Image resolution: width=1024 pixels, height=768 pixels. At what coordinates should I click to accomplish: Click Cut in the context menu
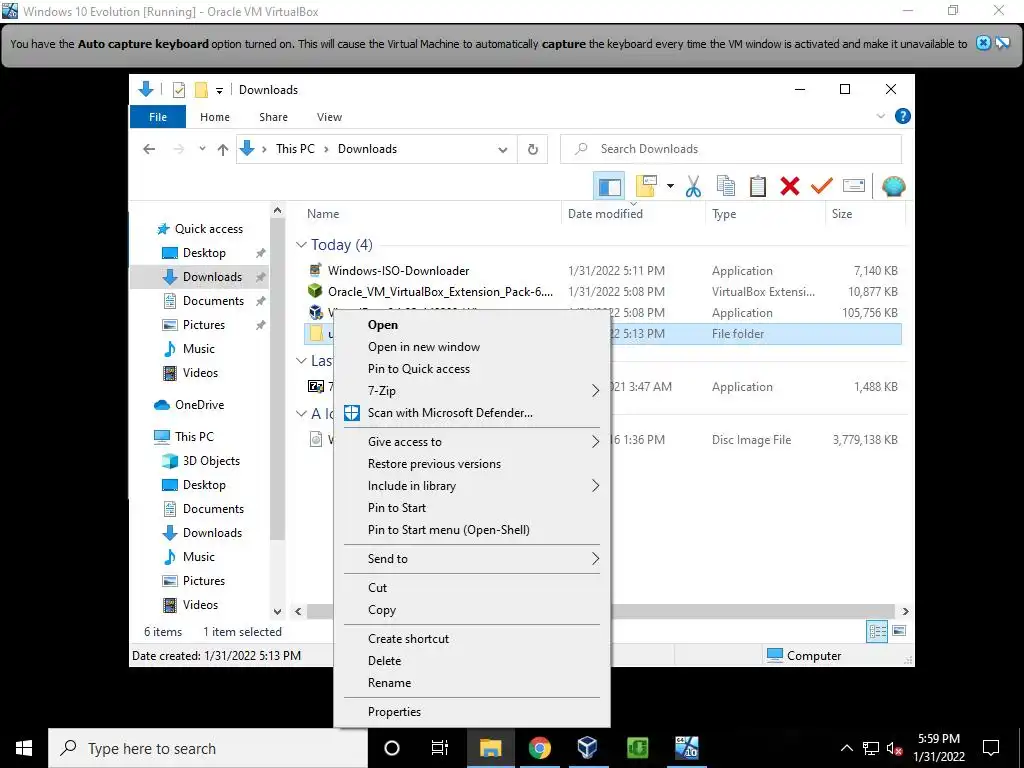tap(472, 588)
